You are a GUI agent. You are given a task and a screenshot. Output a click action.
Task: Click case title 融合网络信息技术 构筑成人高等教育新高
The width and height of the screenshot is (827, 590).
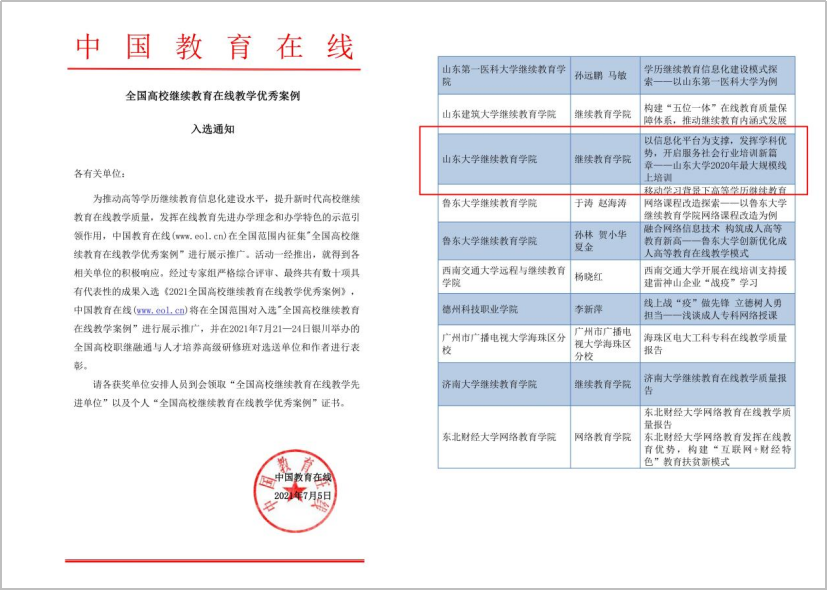pyautogui.click(x=717, y=241)
